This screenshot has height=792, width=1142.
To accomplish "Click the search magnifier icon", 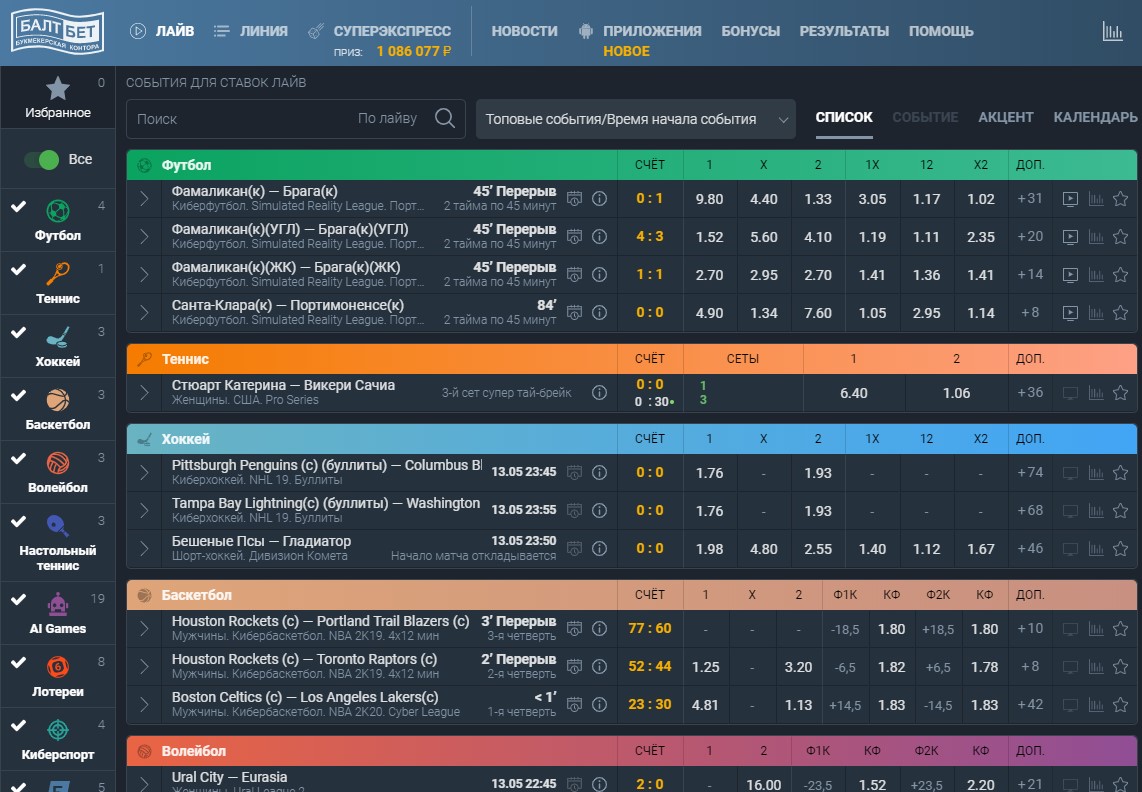I will 445,118.
